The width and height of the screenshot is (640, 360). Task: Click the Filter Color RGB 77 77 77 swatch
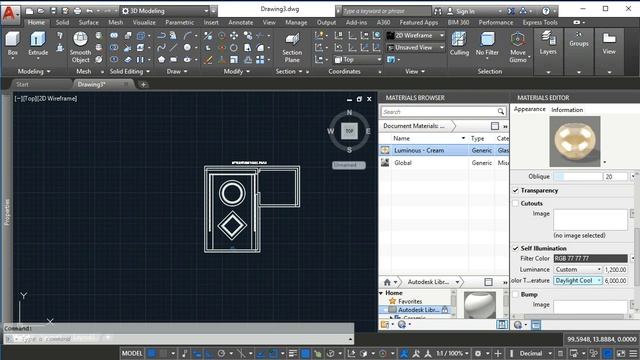tap(590, 258)
